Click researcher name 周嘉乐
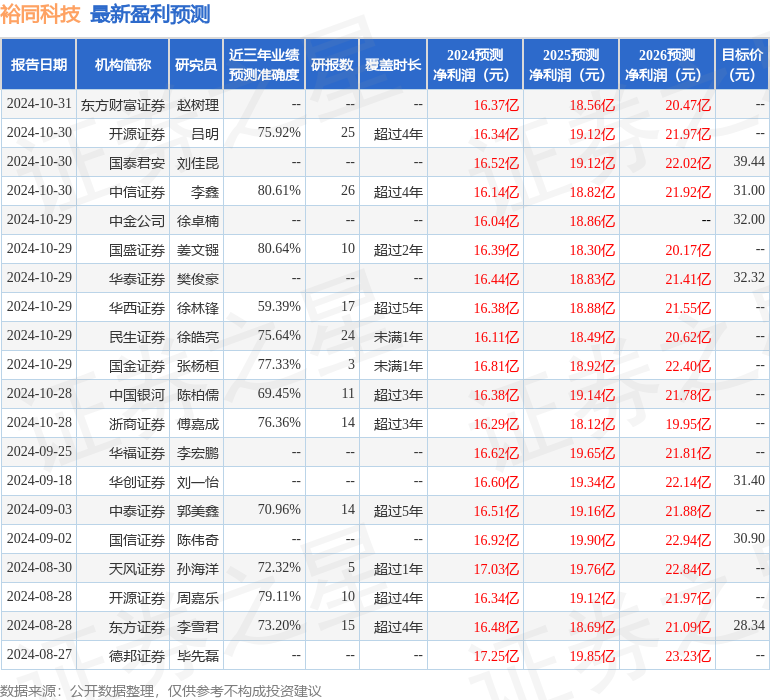Screen dimensions: 770x700 (198, 598)
